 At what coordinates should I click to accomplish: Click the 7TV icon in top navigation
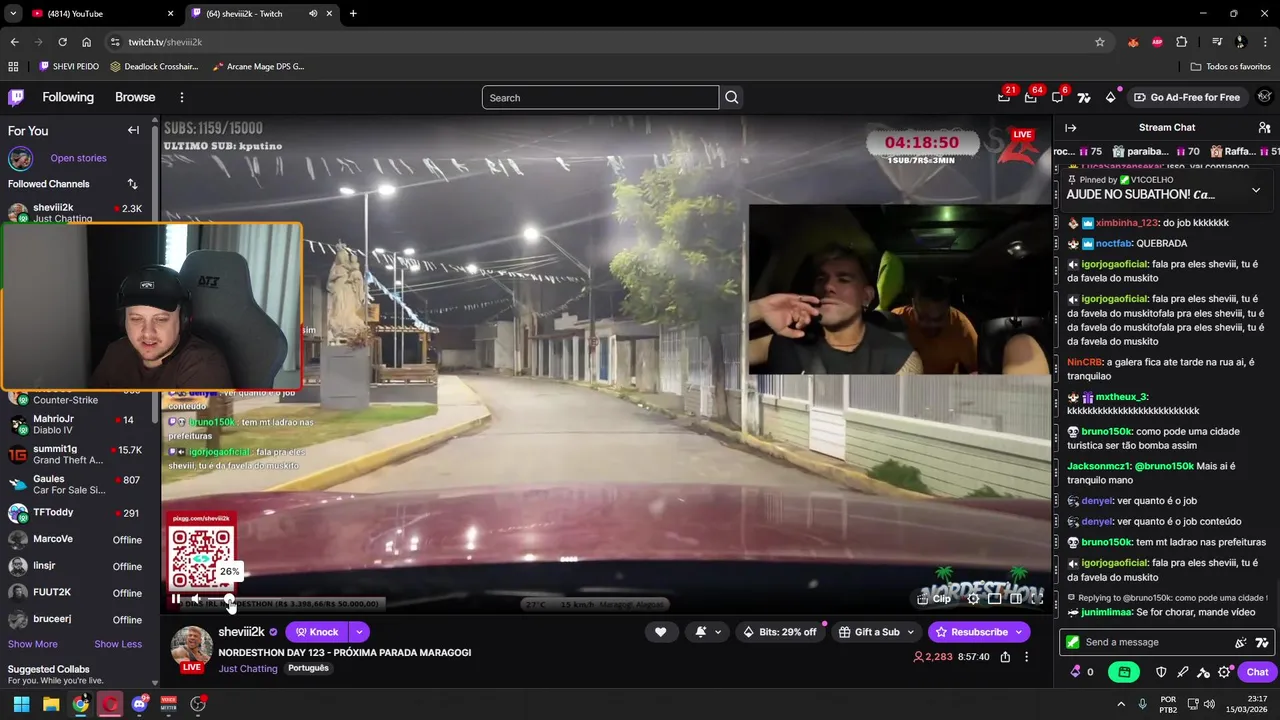[1084, 97]
